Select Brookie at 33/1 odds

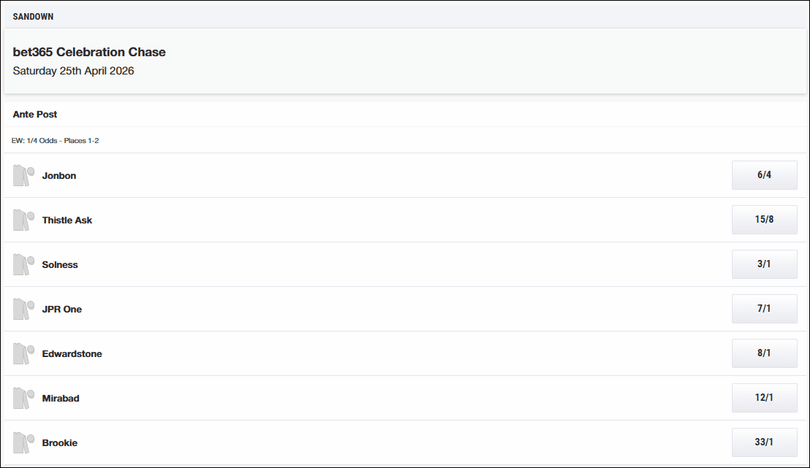764,442
